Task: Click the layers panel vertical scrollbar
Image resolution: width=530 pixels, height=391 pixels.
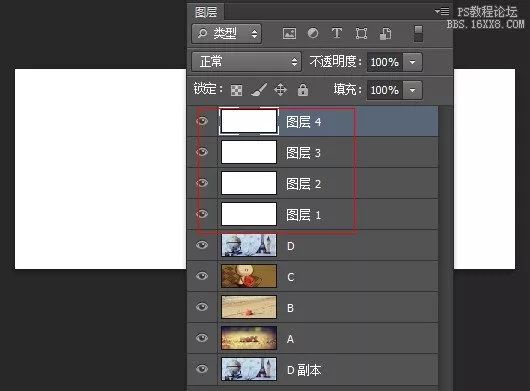Action: pos(445,247)
